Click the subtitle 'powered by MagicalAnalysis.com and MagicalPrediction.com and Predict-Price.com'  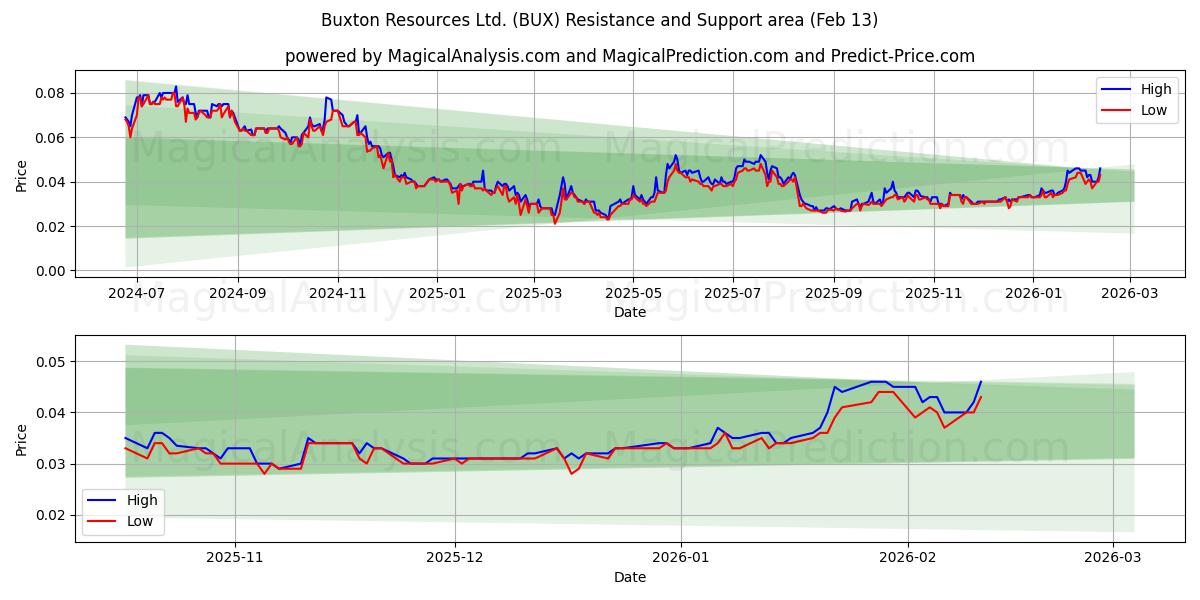(630, 56)
